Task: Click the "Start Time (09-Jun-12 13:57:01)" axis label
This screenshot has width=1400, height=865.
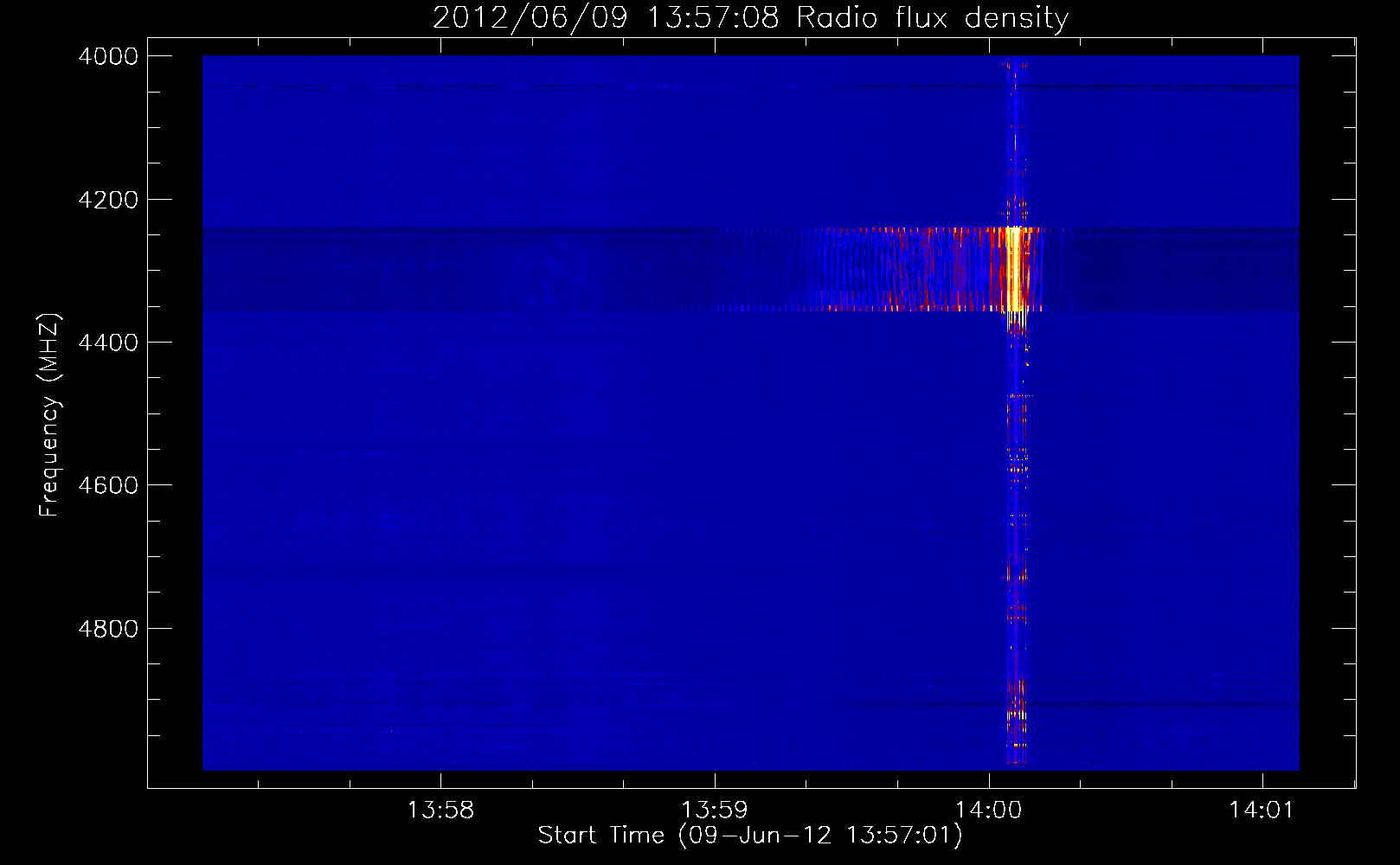Action: click(x=749, y=836)
